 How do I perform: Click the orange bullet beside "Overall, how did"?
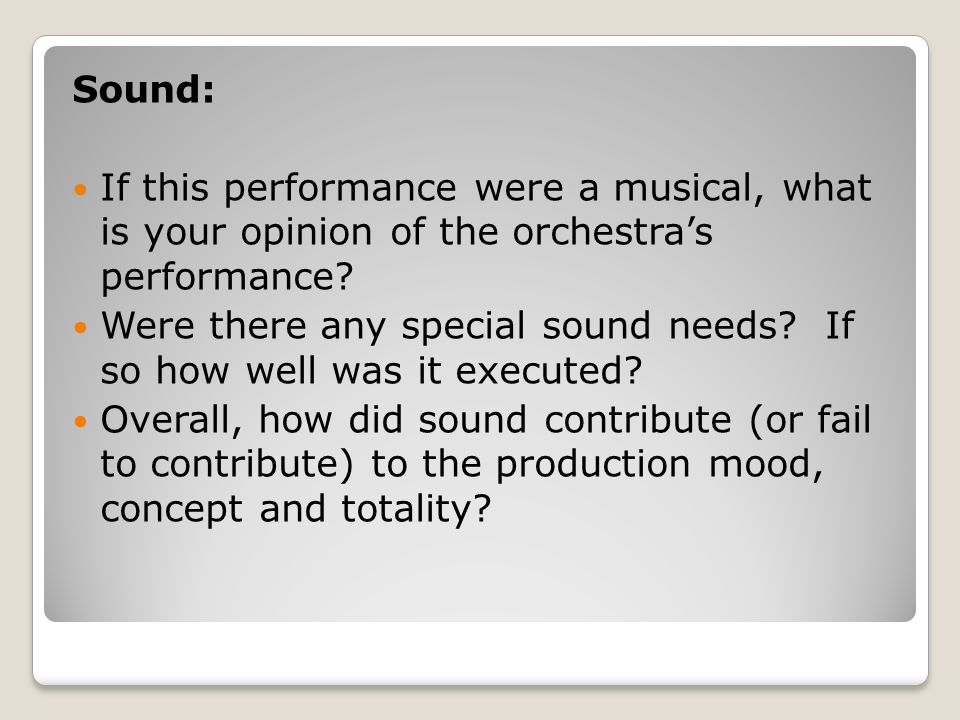tap(80, 421)
